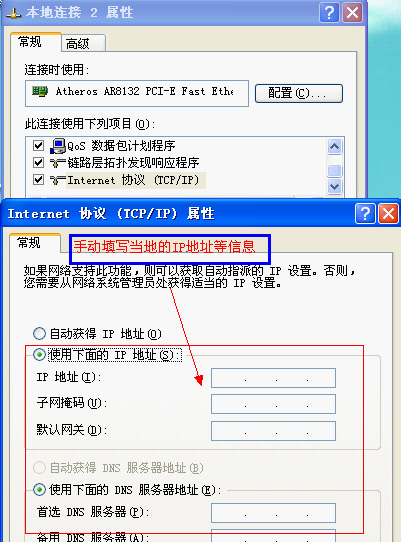
Task: Click the network icon in 本地连接 2 title bar
Action: [x=14, y=14]
